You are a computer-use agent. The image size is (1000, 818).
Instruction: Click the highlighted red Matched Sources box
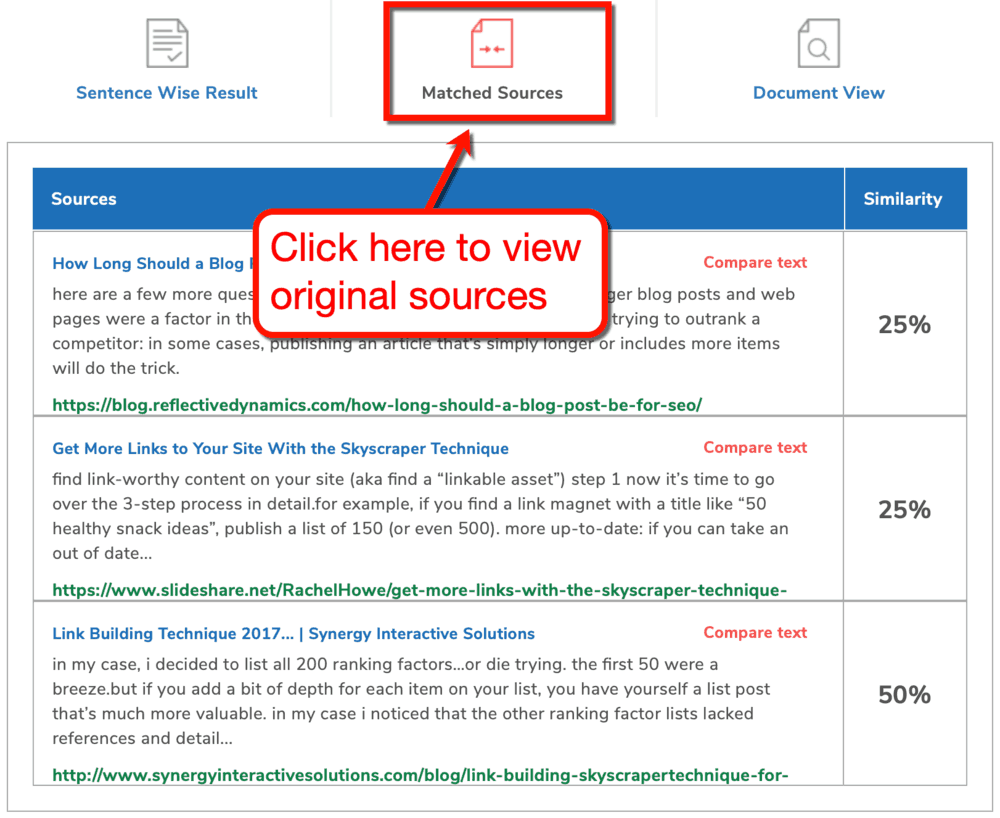click(497, 62)
